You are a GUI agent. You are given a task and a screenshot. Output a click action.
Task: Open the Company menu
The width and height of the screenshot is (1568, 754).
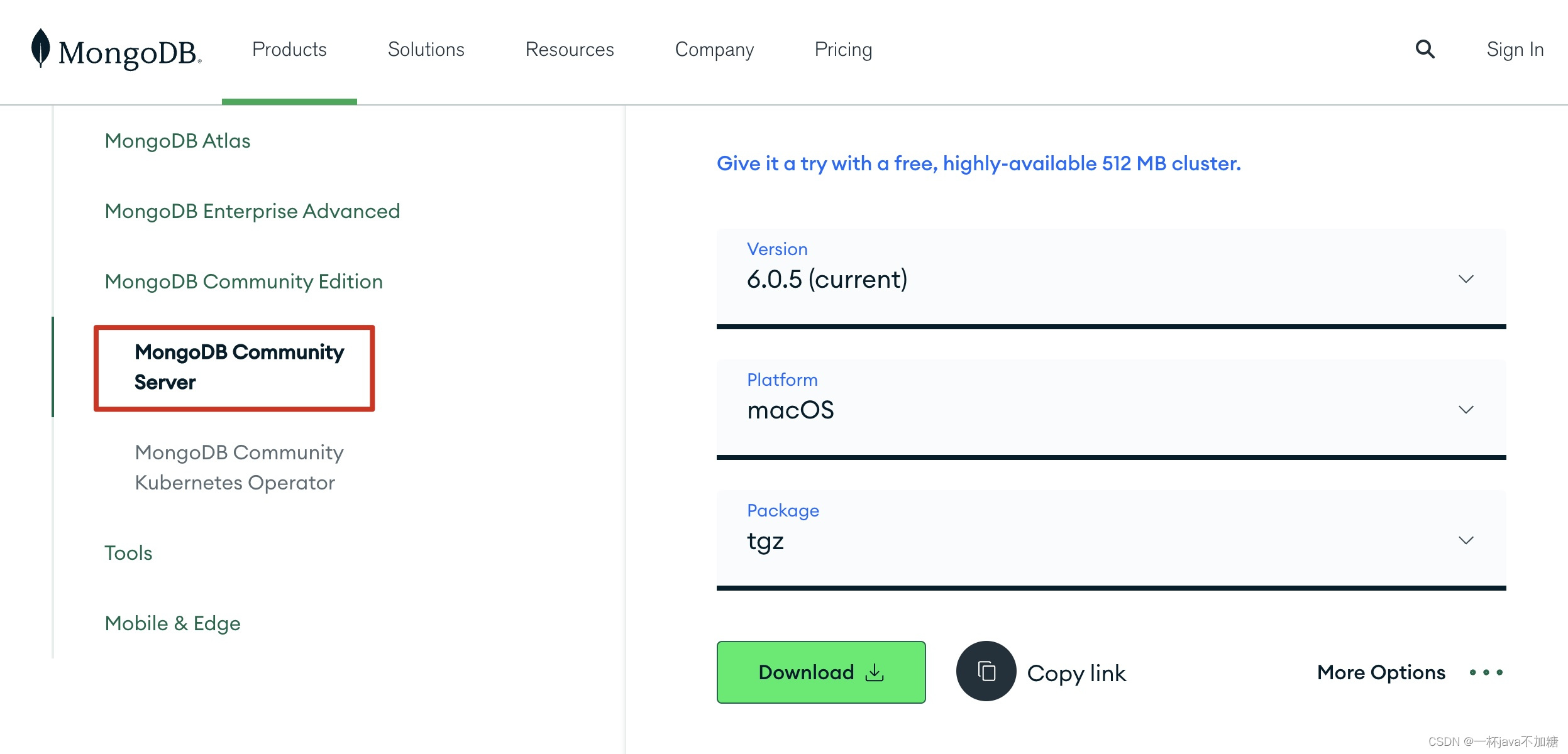point(714,50)
